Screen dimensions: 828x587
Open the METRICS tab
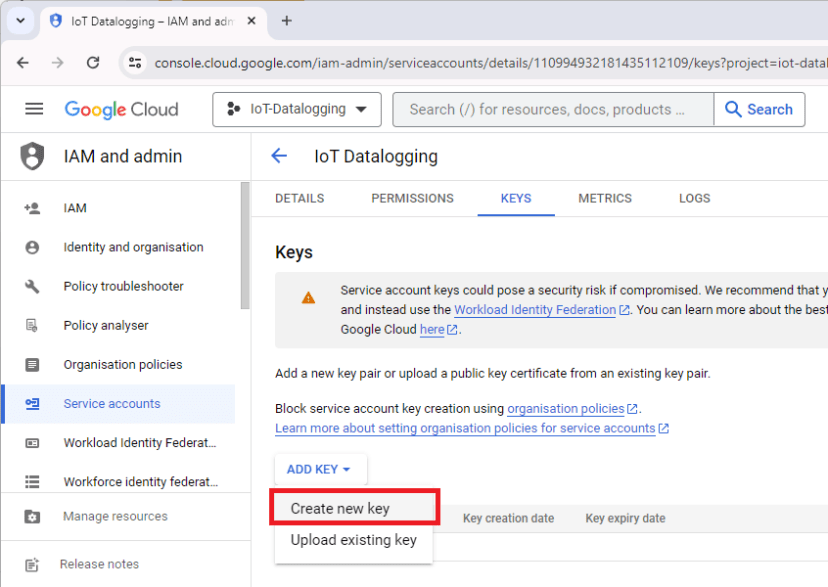click(604, 198)
